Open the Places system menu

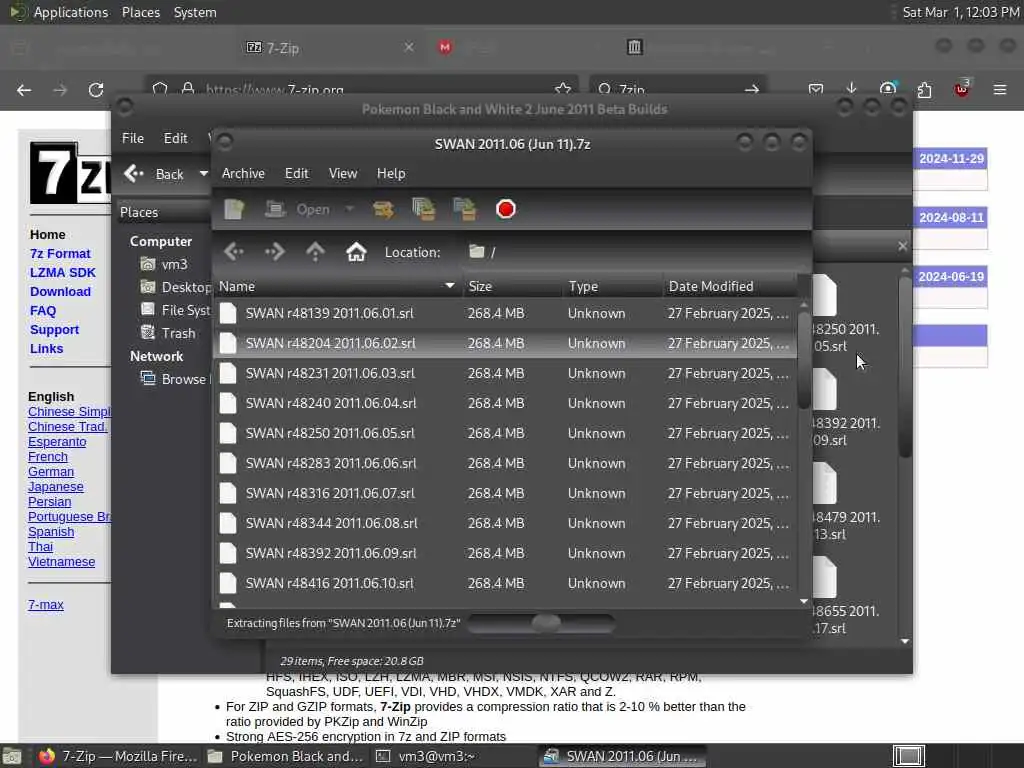click(x=141, y=12)
